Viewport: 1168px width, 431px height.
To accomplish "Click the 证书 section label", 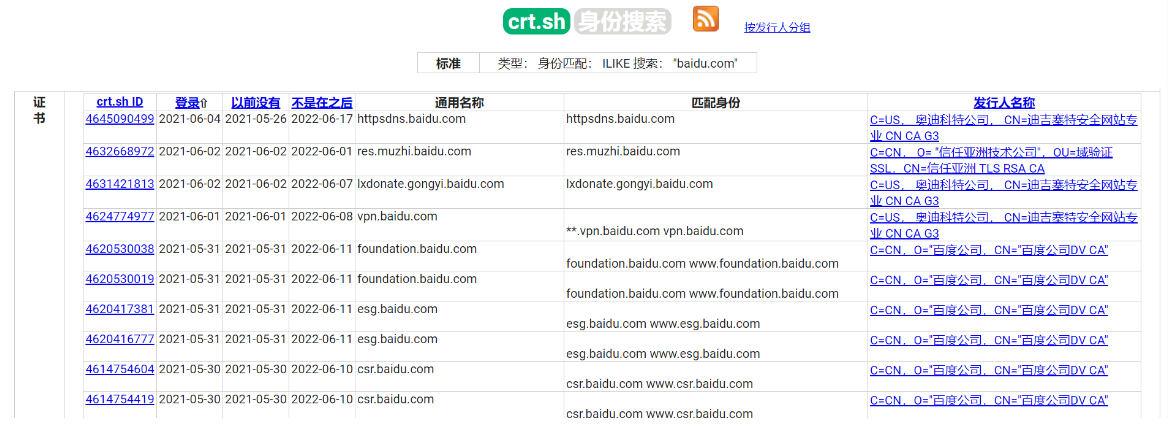I will (39, 110).
